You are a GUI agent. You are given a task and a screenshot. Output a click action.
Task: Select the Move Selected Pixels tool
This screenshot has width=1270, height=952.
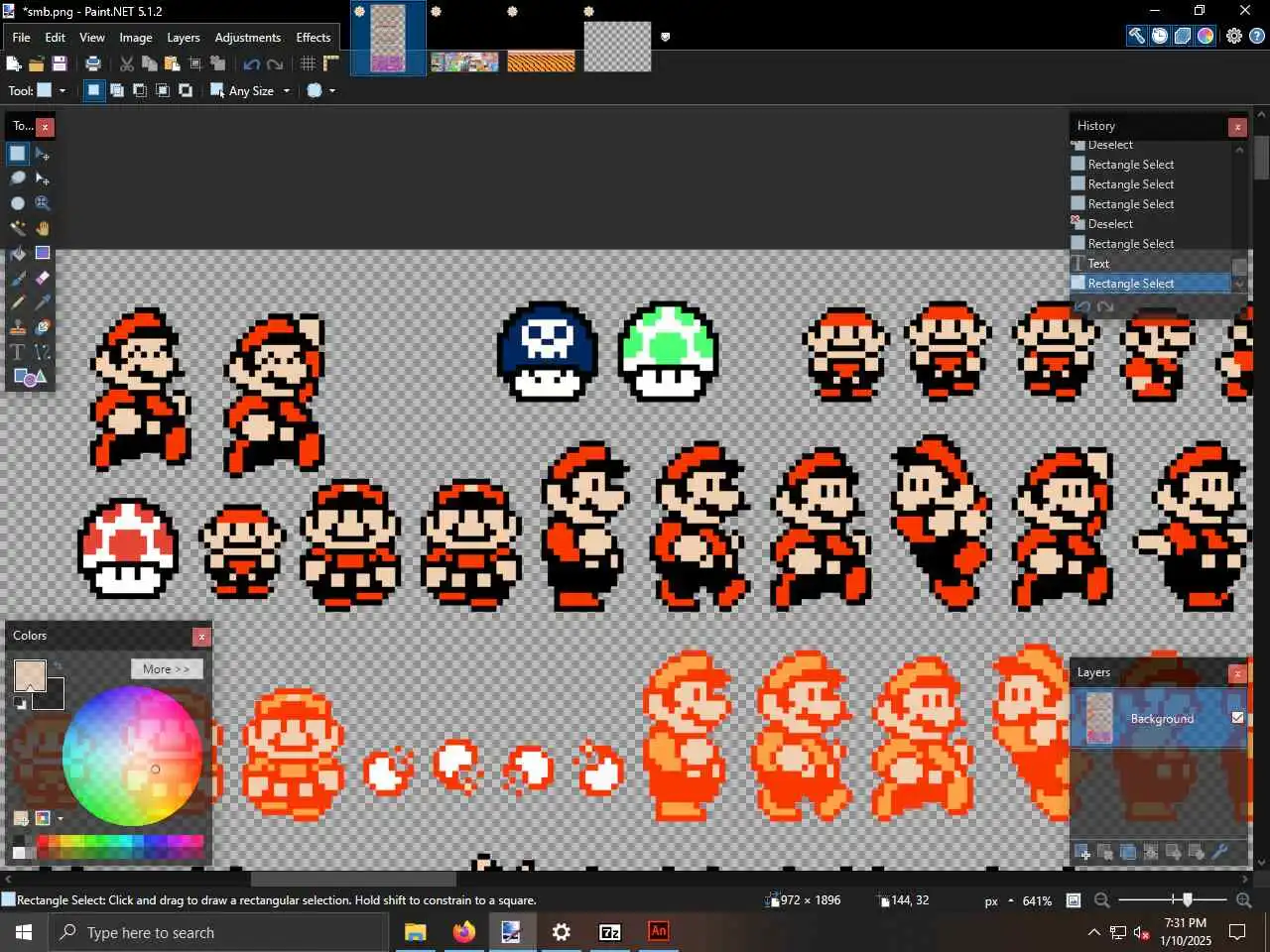43,154
